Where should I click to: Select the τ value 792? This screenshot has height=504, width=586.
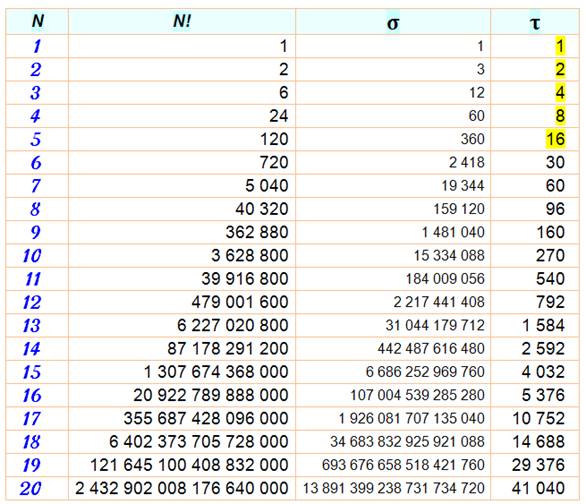click(x=550, y=302)
